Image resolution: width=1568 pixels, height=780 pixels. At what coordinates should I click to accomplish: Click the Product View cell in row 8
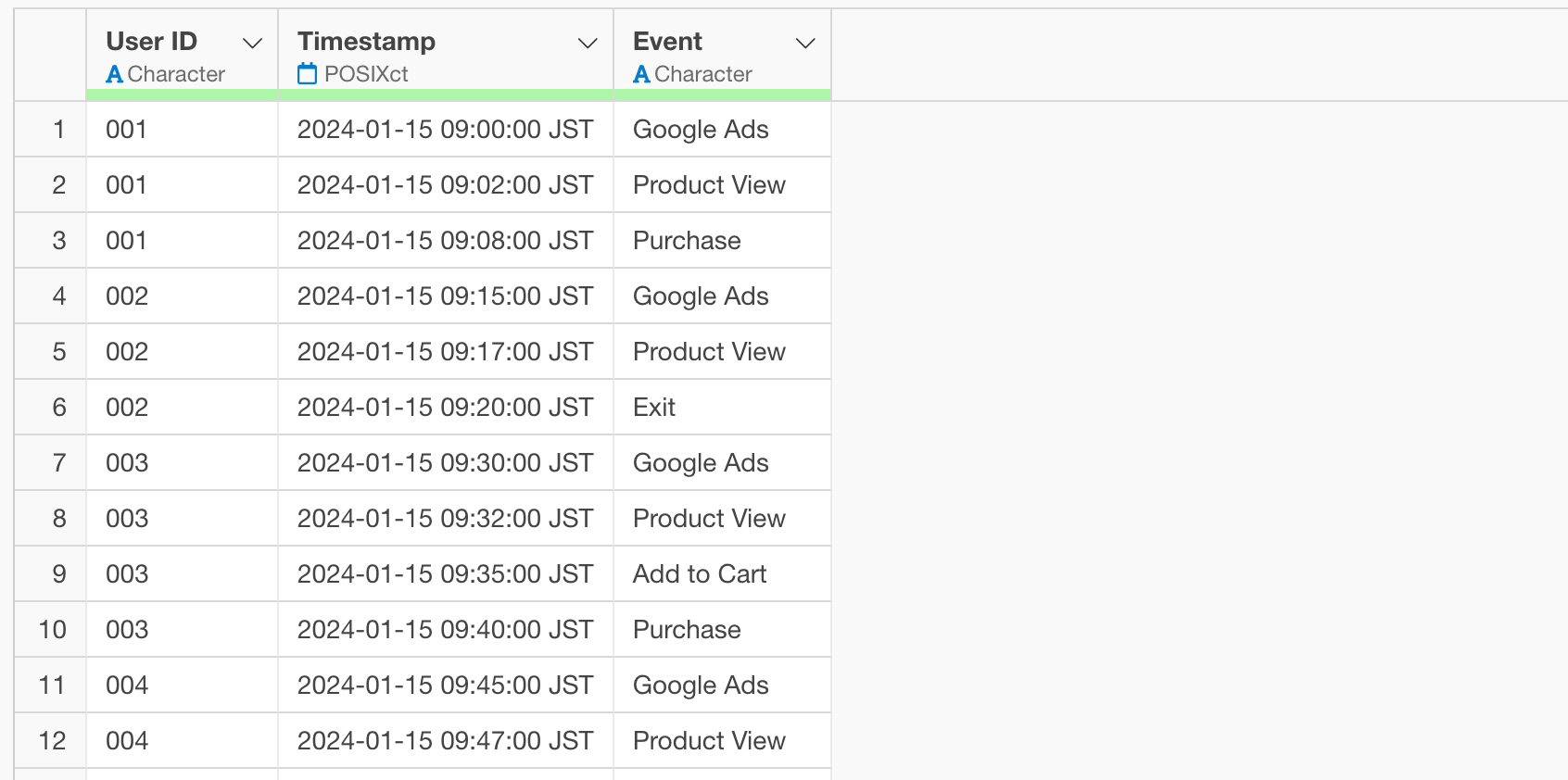pos(709,519)
